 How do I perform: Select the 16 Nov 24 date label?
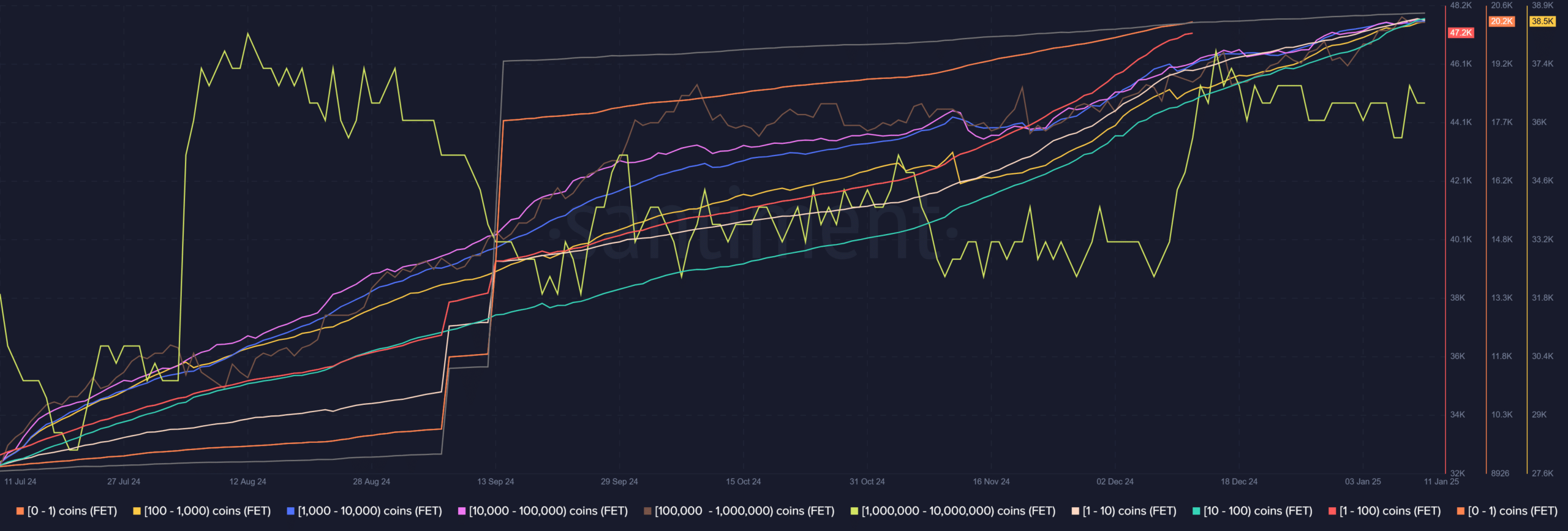click(x=991, y=482)
